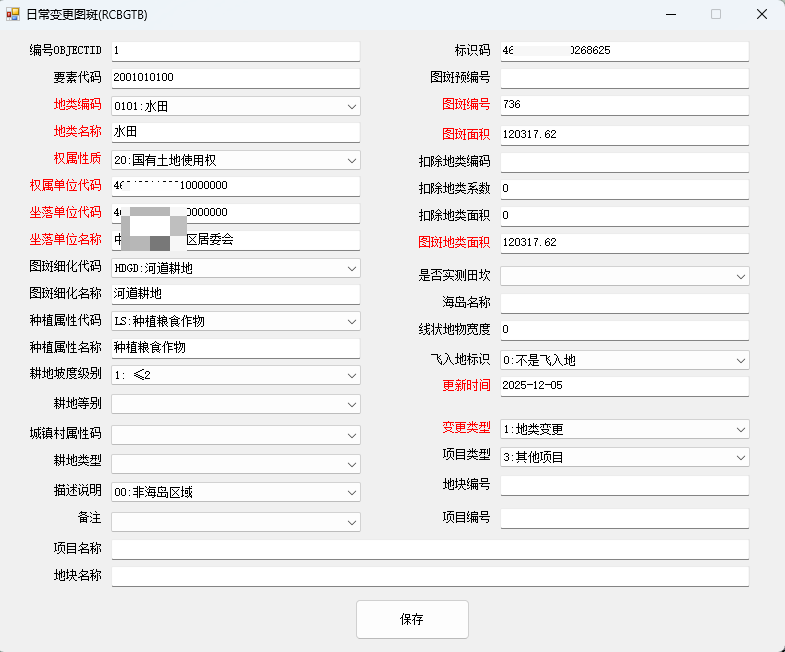Expand the 权属性质 combo box

pyautogui.click(x=236, y=160)
